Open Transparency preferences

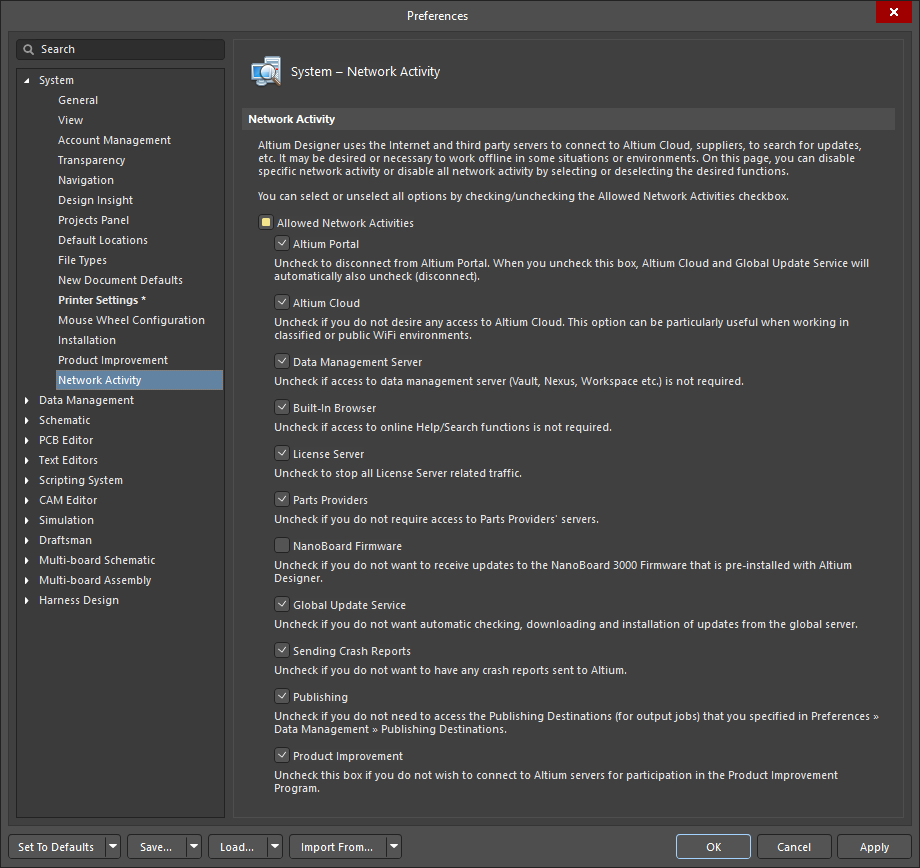point(92,160)
